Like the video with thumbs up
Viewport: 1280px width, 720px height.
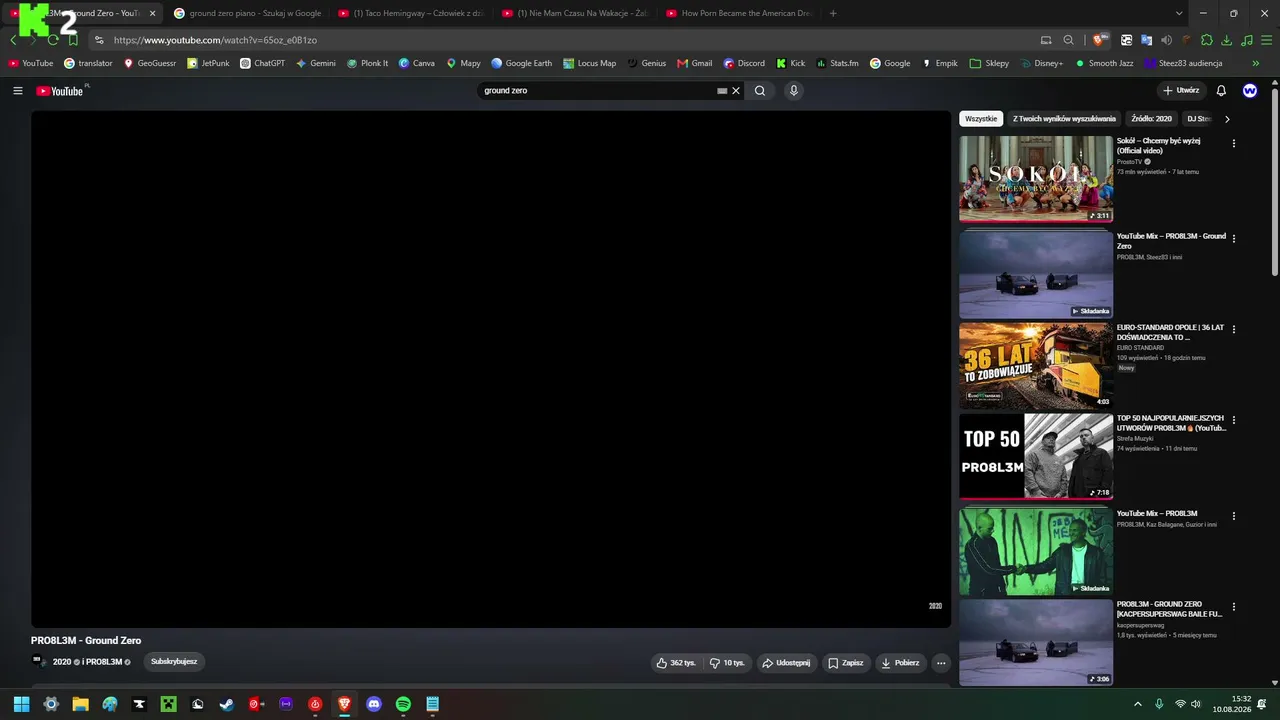click(x=676, y=663)
